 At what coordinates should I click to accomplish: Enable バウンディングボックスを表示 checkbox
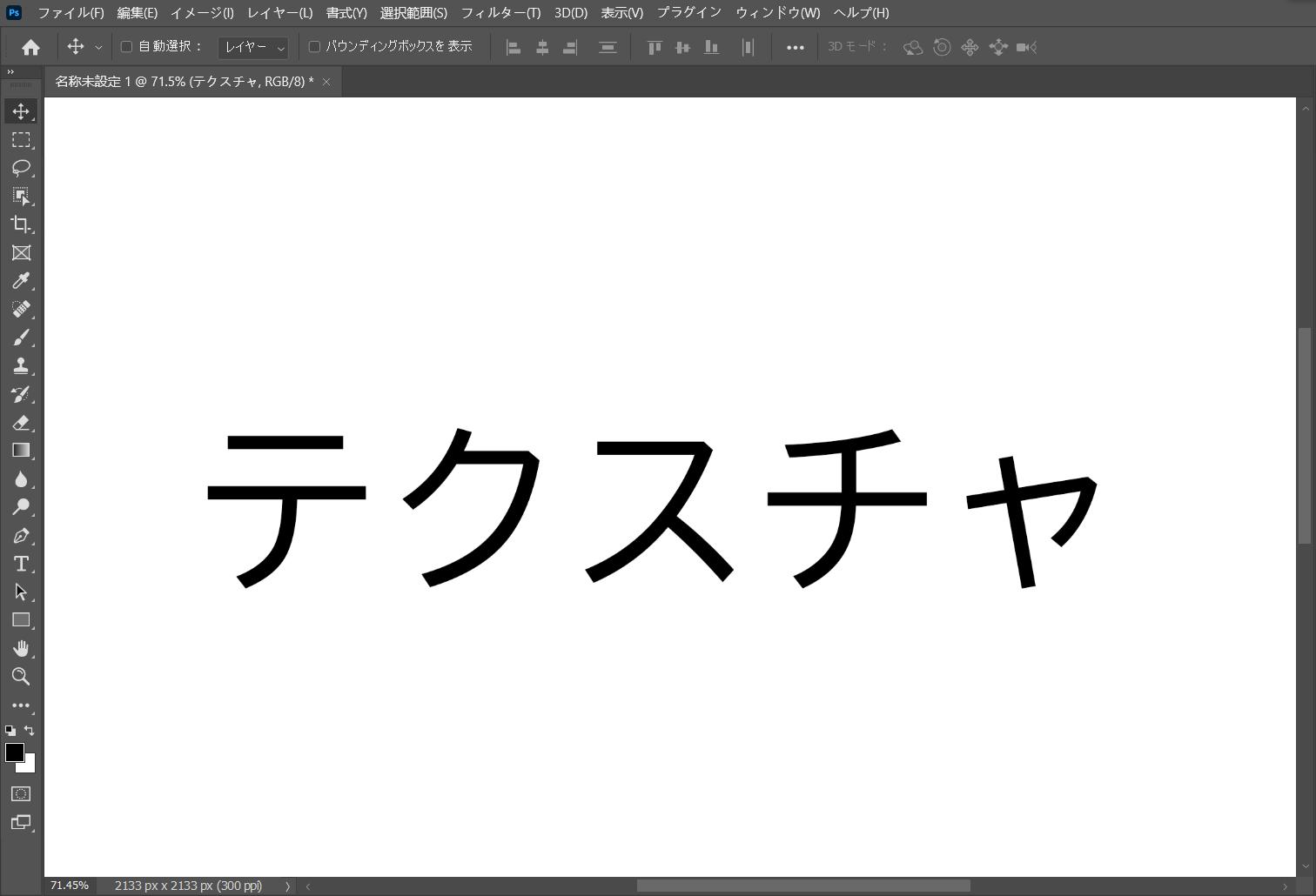tap(315, 47)
